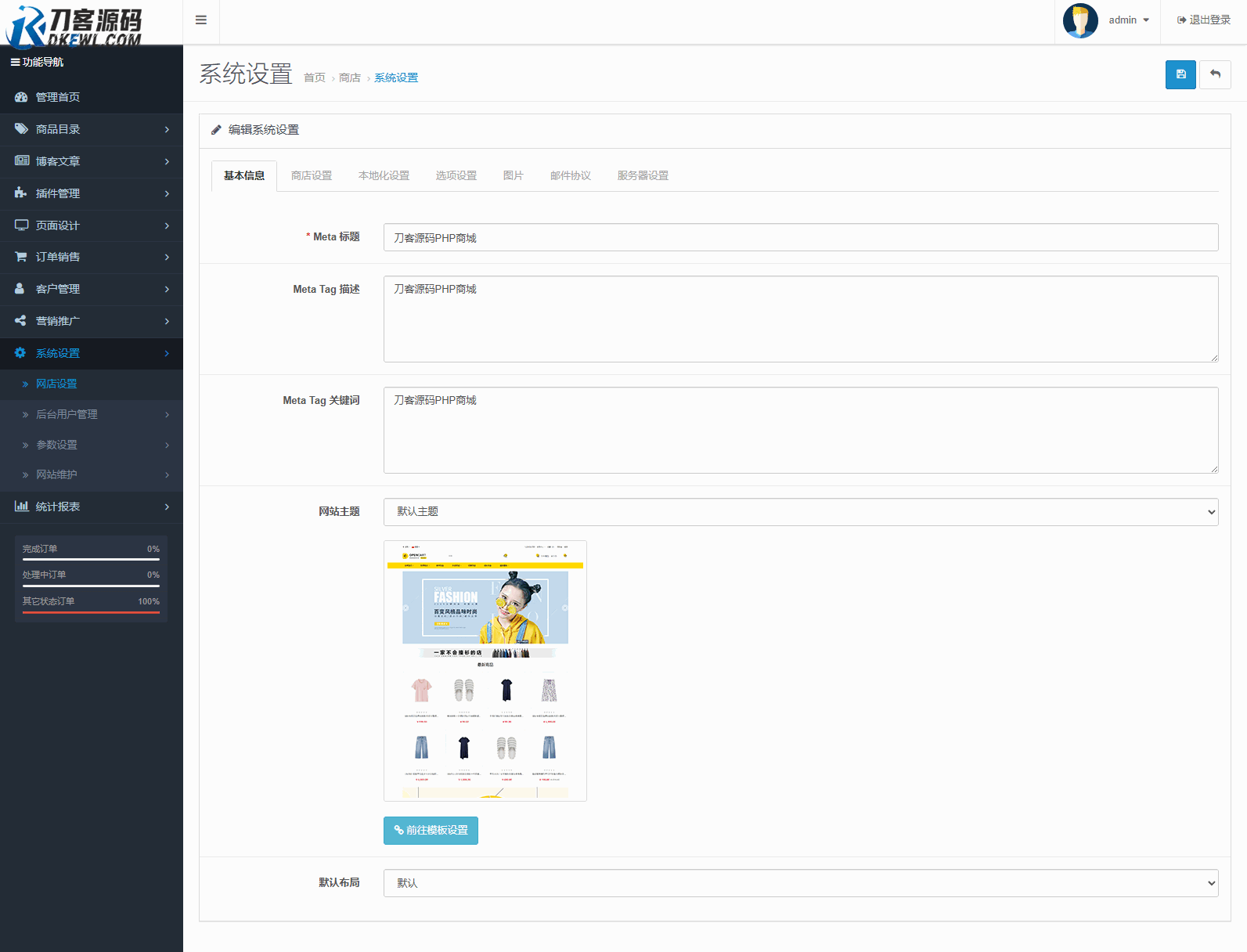The width and height of the screenshot is (1247, 952).
Task: Toggle sidebar with the hamburger menu icon
Action: 201,20
